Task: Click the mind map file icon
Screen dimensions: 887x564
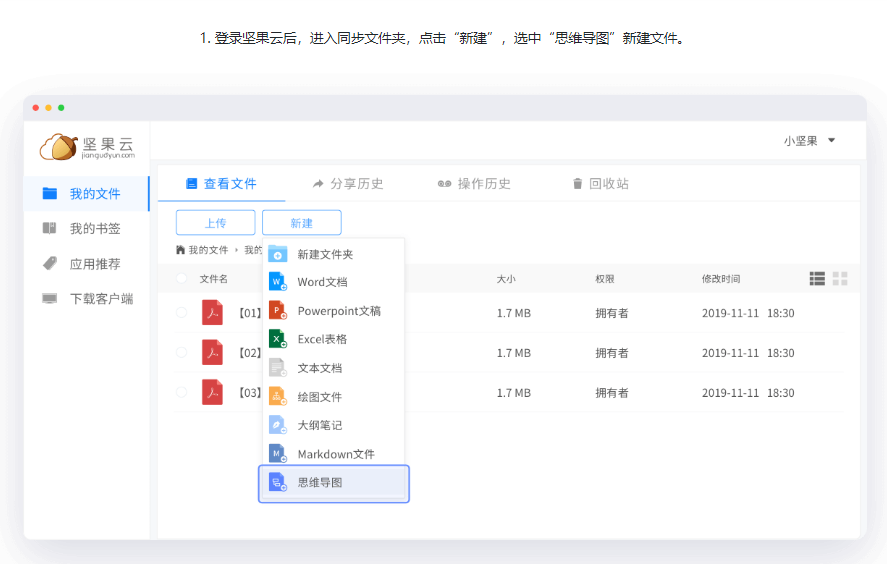Action: tap(278, 482)
